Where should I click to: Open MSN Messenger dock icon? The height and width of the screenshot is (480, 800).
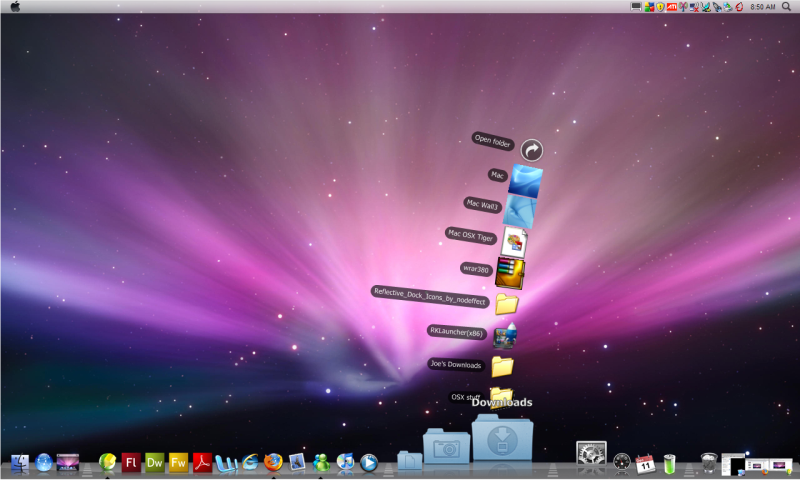click(321, 463)
